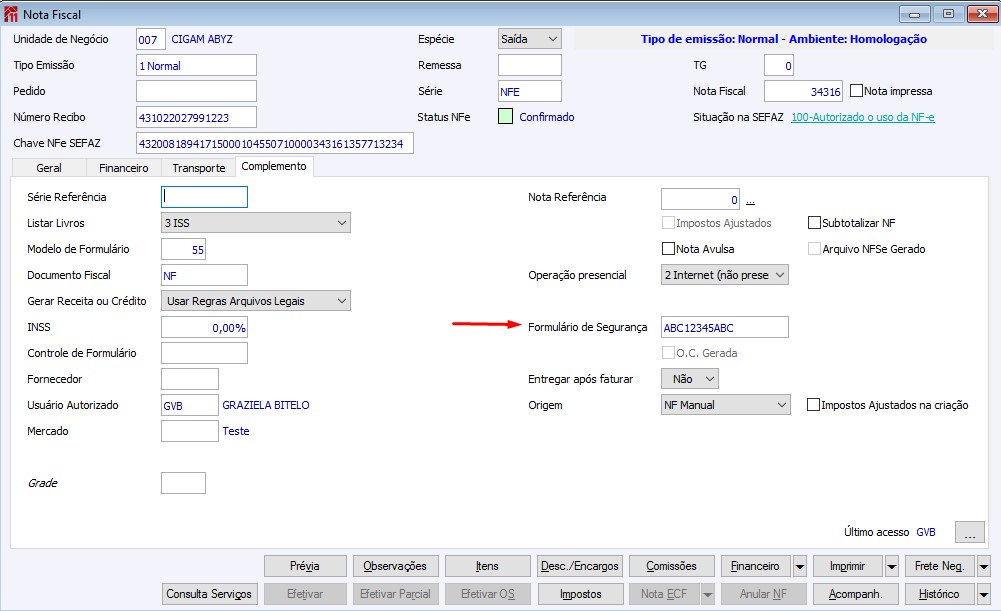Check the Nota Avulsa option
The width and height of the screenshot is (1001, 611).
(x=668, y=248)
